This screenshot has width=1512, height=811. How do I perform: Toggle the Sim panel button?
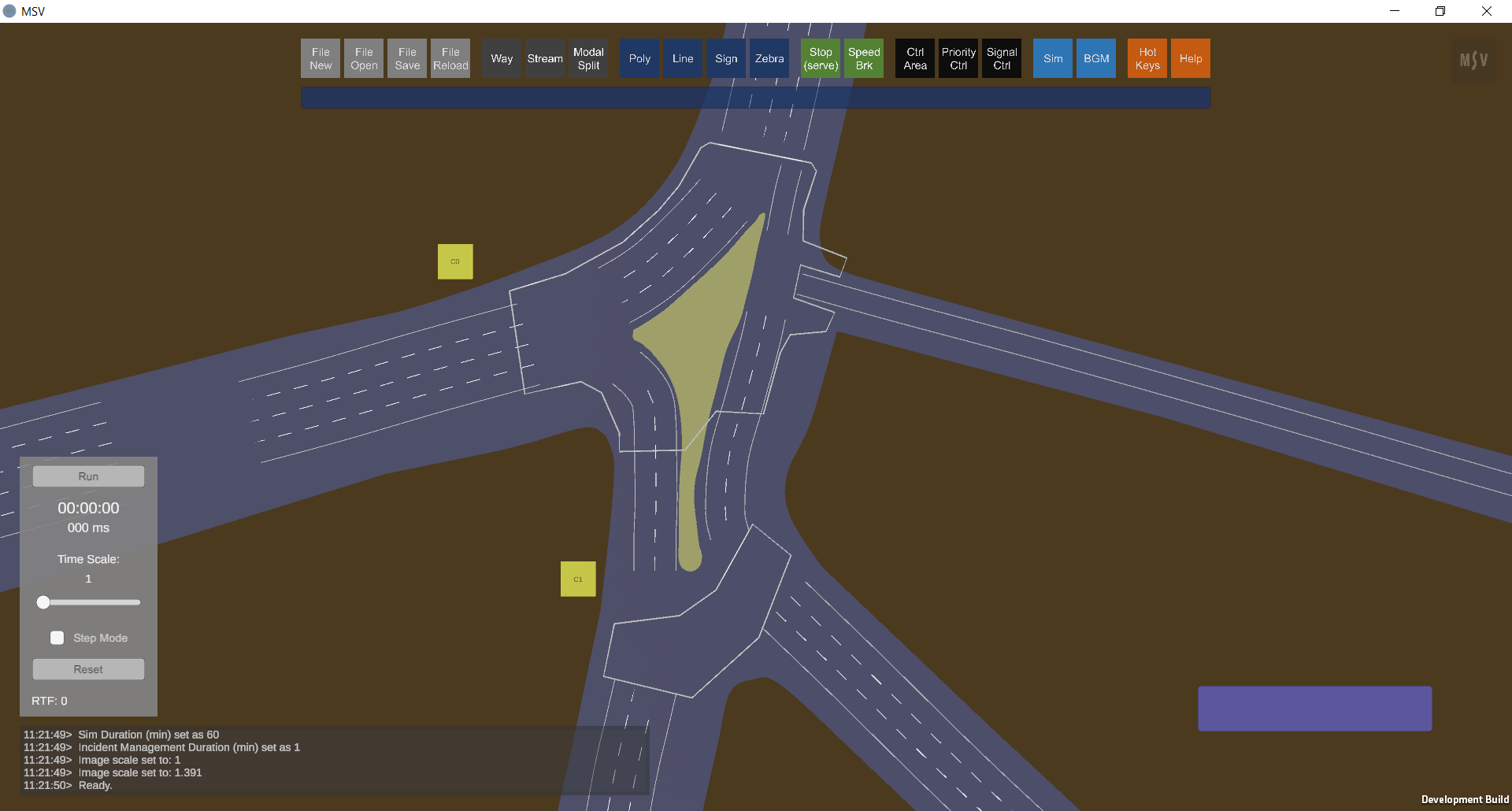point(1053,59)
